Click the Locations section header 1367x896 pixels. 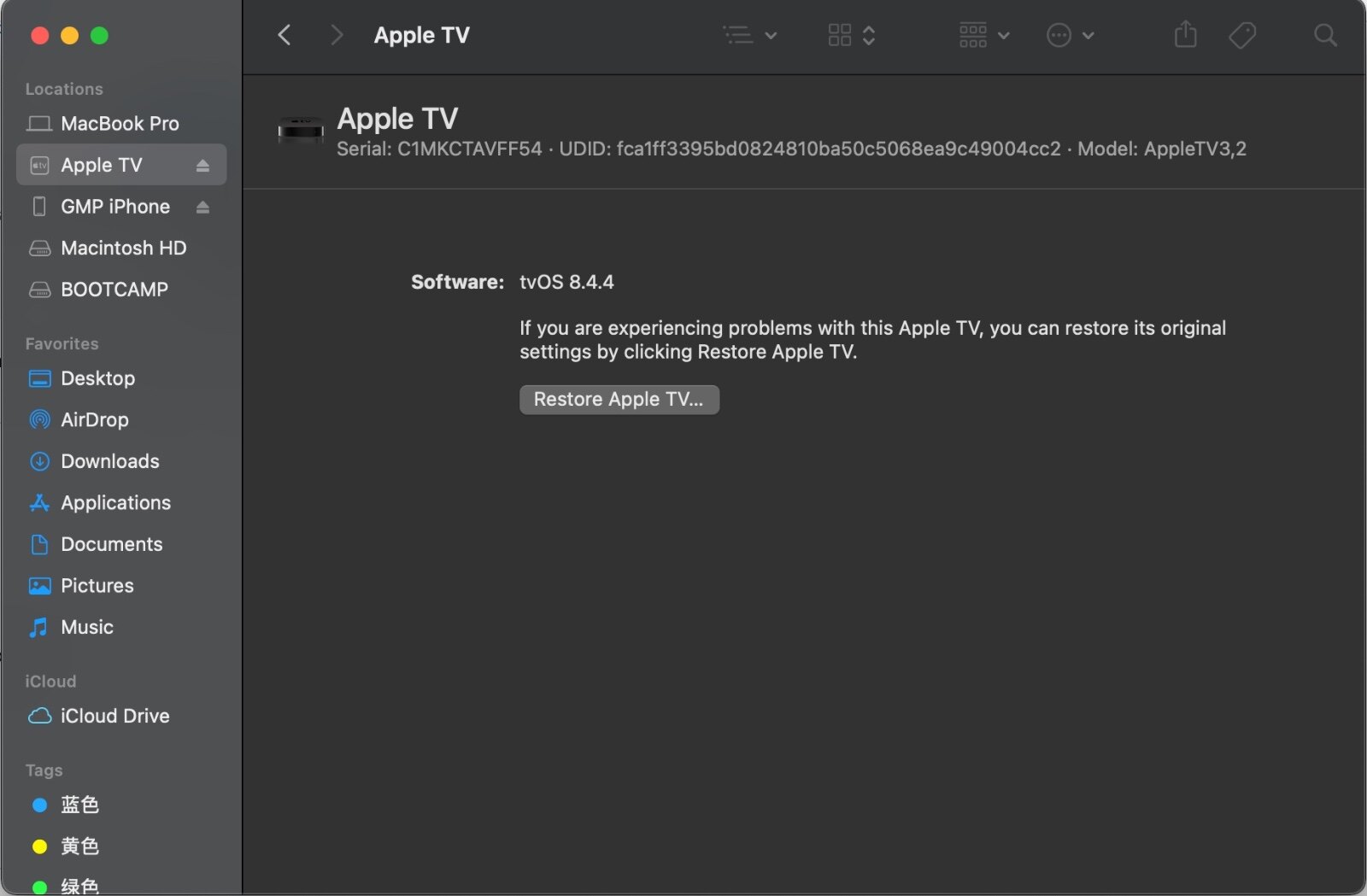pos(64,89)
